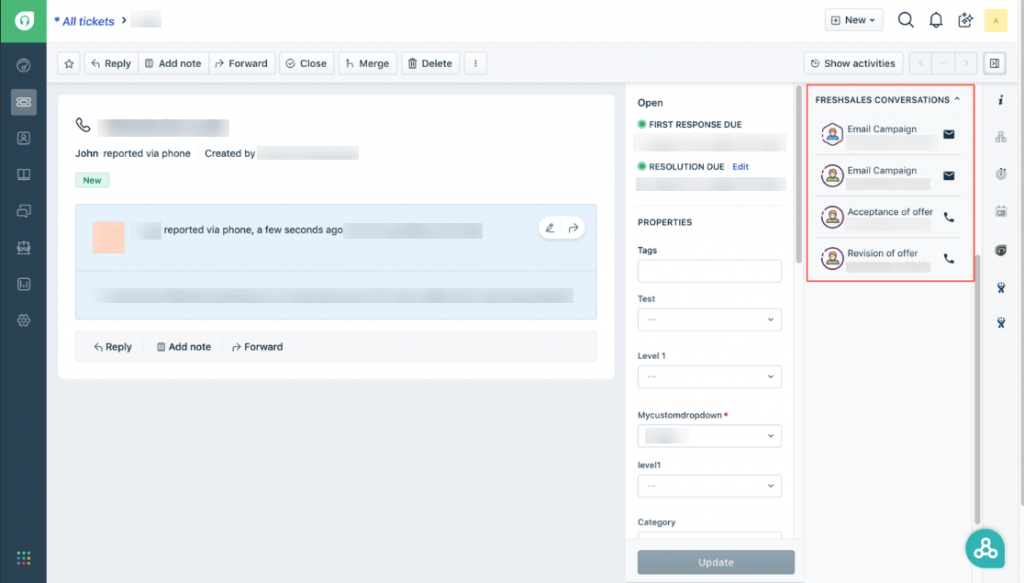
Task: Open the time tracking stopwatch icon
Action: [x=1001, y=173]
